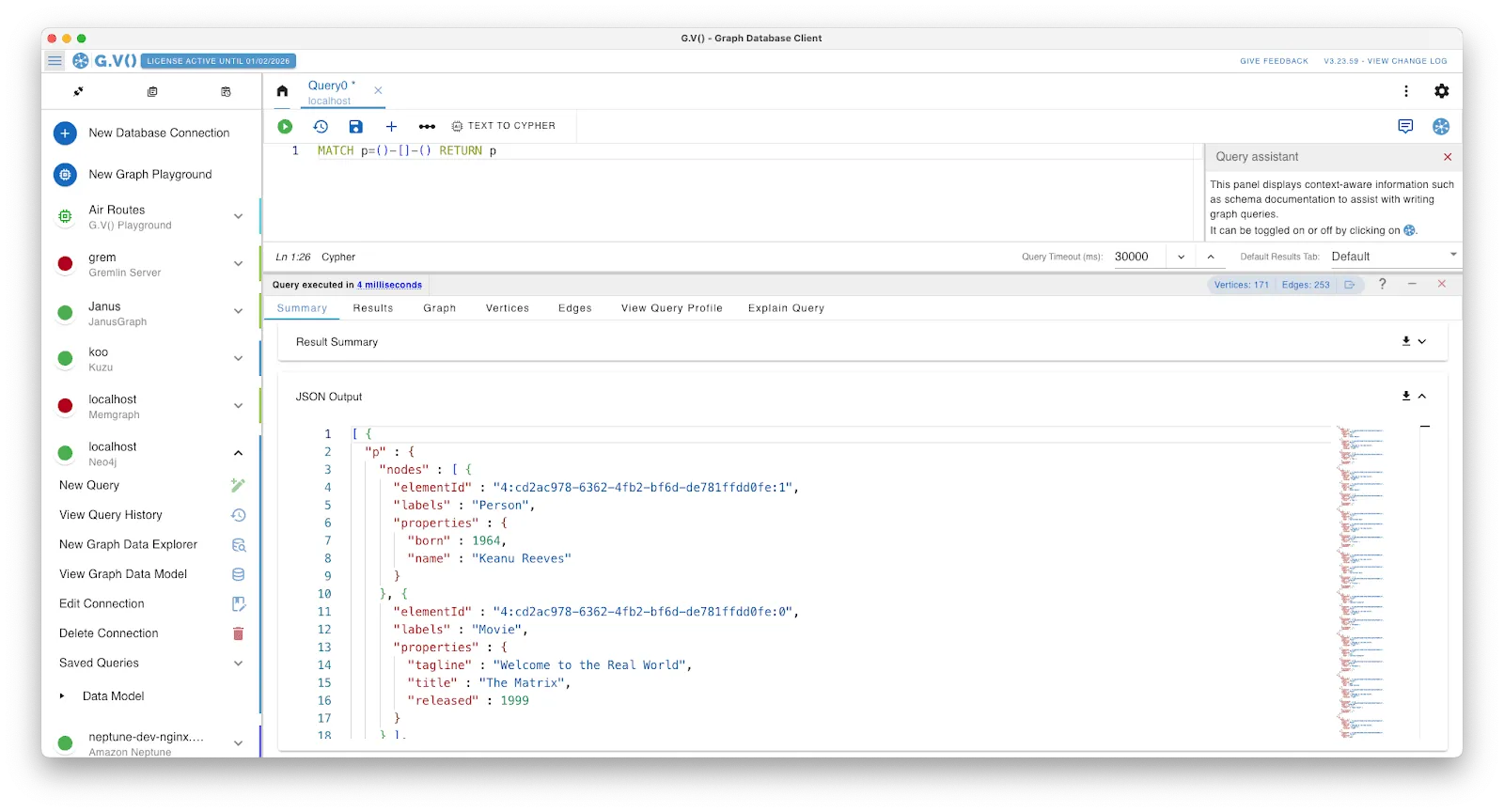Viewport: 1504px width, 812px height.
Task: Open the chat feedback icon beside the query editor
Action: click(x=1405, y=127)
